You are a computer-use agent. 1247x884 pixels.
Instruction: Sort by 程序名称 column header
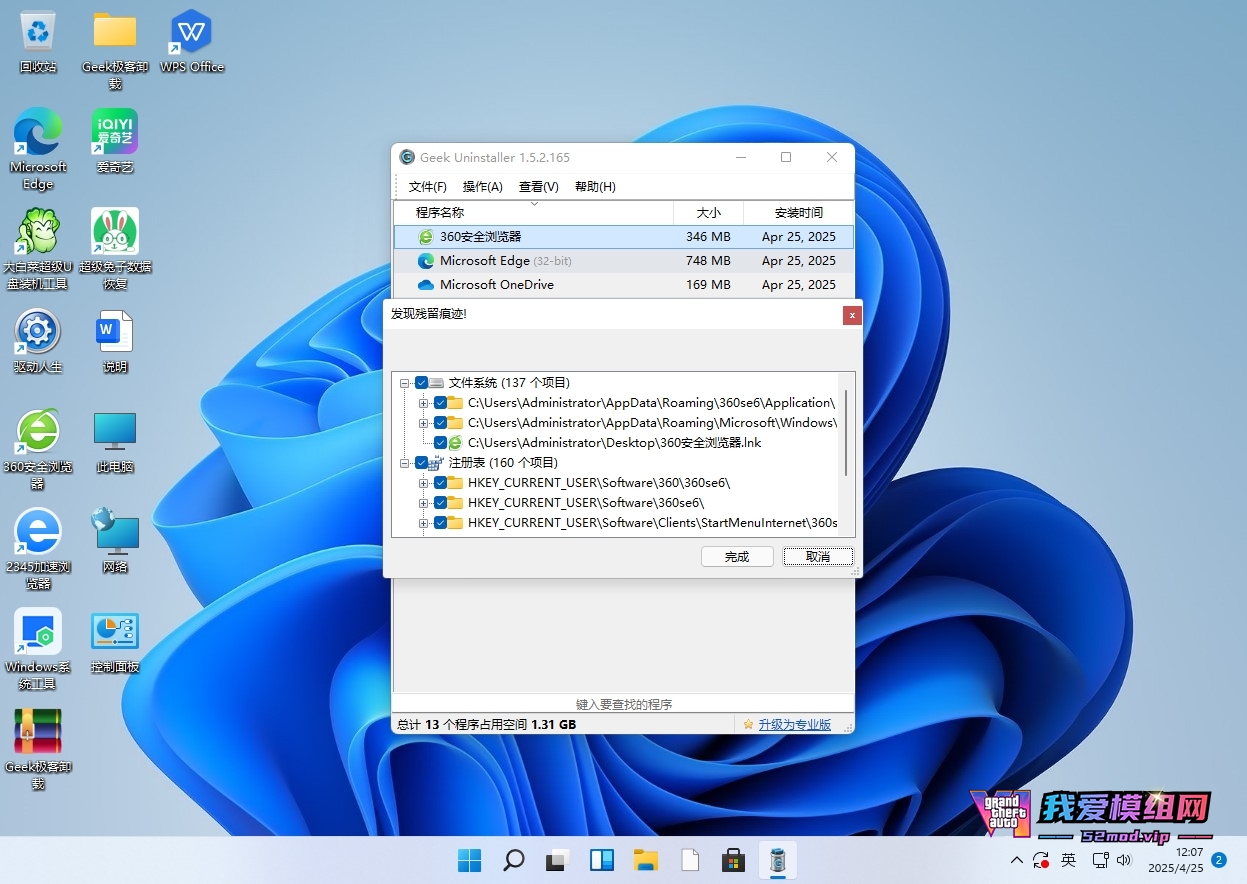pos(533,213)
